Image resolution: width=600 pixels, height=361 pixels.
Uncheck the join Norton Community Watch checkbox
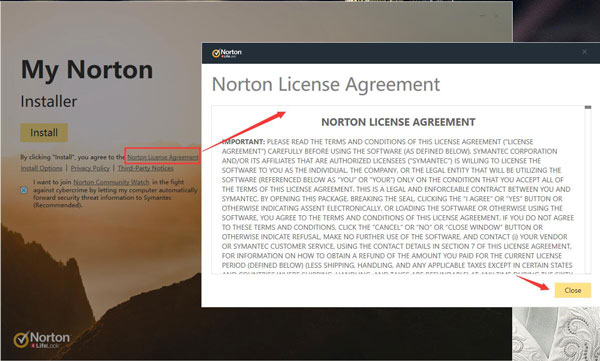(x=24, y=190)
